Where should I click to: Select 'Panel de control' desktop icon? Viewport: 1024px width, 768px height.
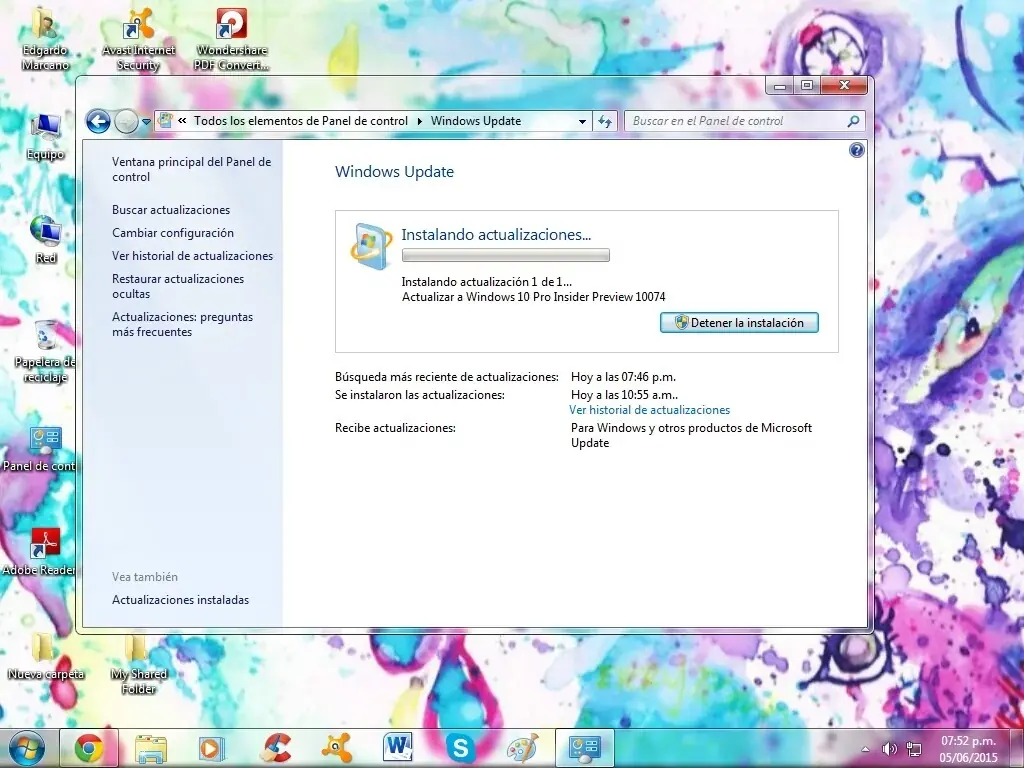click(39, 449)
